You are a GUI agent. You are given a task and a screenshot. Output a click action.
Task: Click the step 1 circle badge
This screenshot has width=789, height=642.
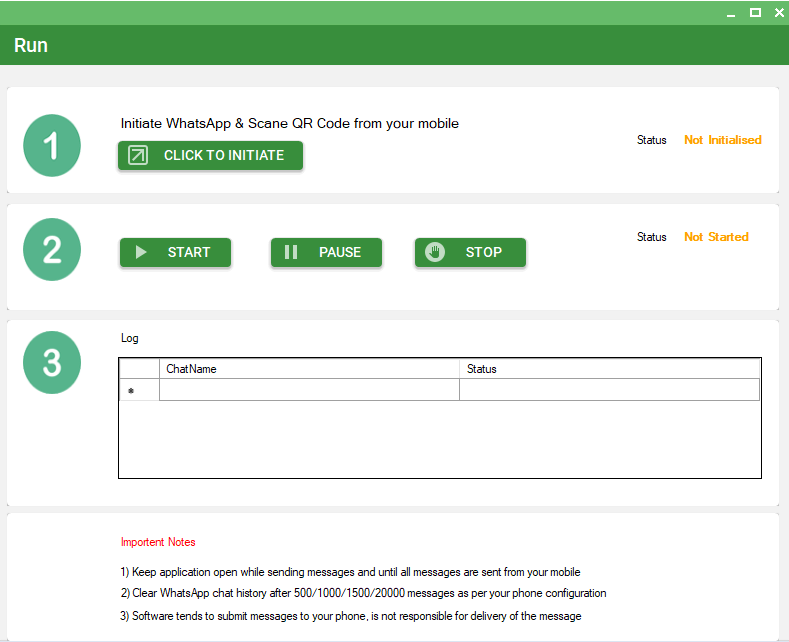tap(52, 146)
